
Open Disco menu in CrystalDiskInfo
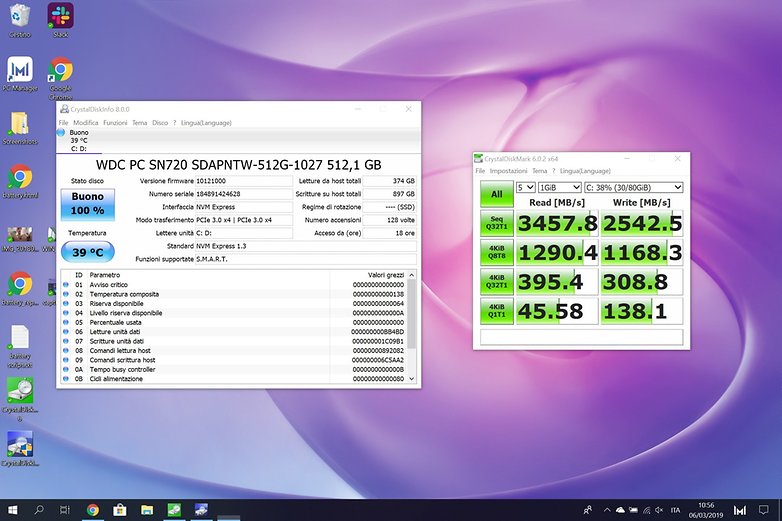point(160,123)
